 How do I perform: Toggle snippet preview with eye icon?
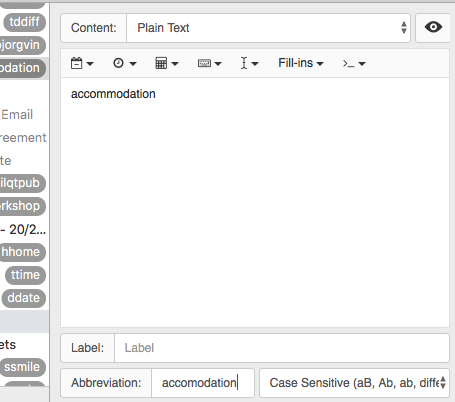[433, 27]
